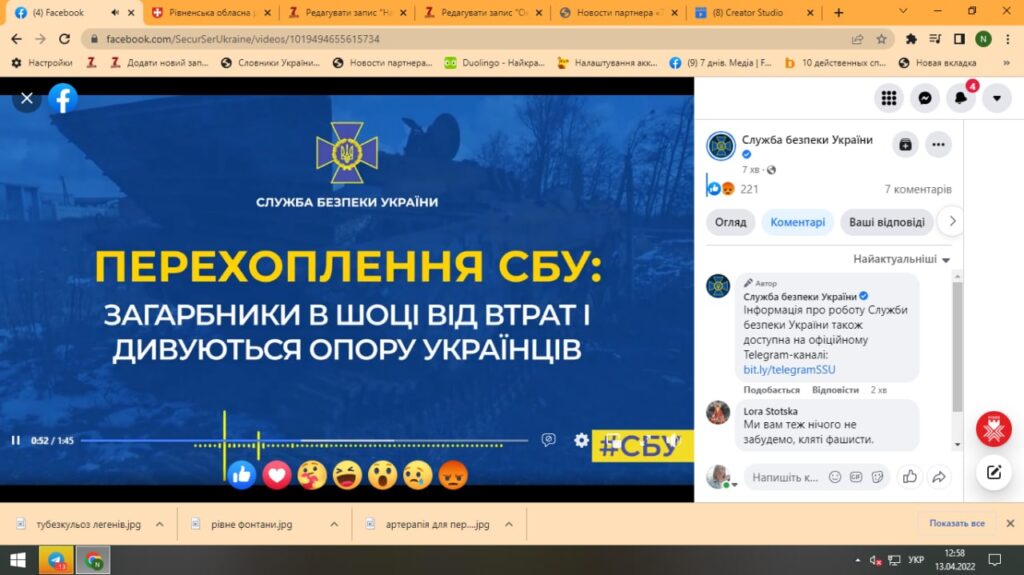
Task: Bookmark this page with star icon
Action: [x=881, y=39]
